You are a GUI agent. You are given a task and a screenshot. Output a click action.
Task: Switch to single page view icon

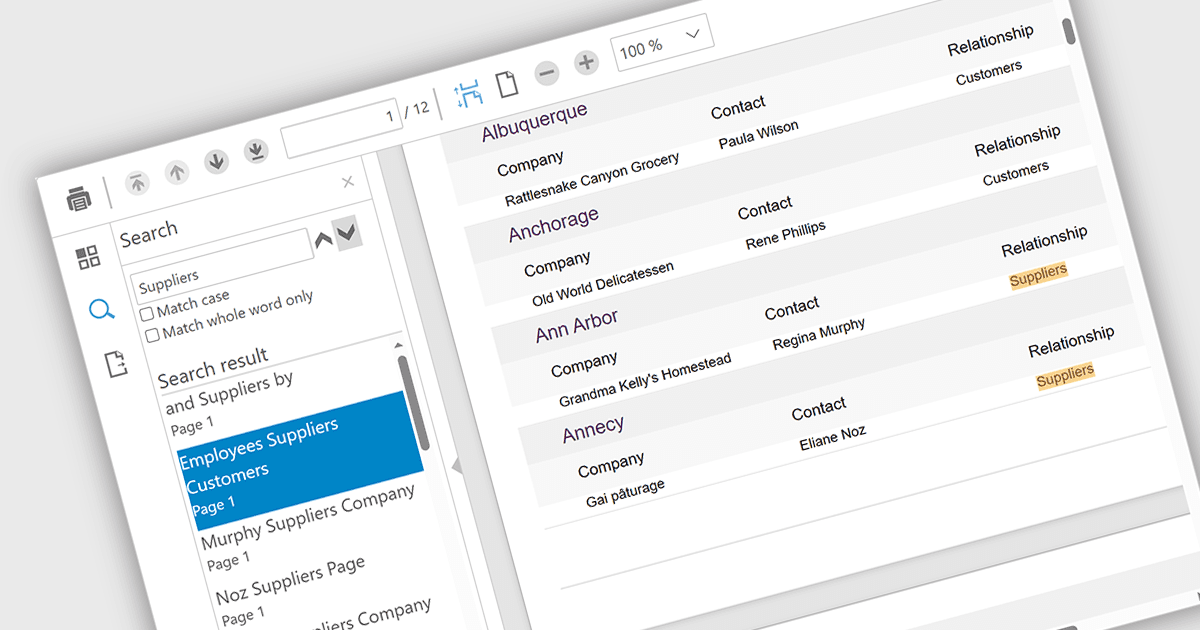tap(508, 84)
